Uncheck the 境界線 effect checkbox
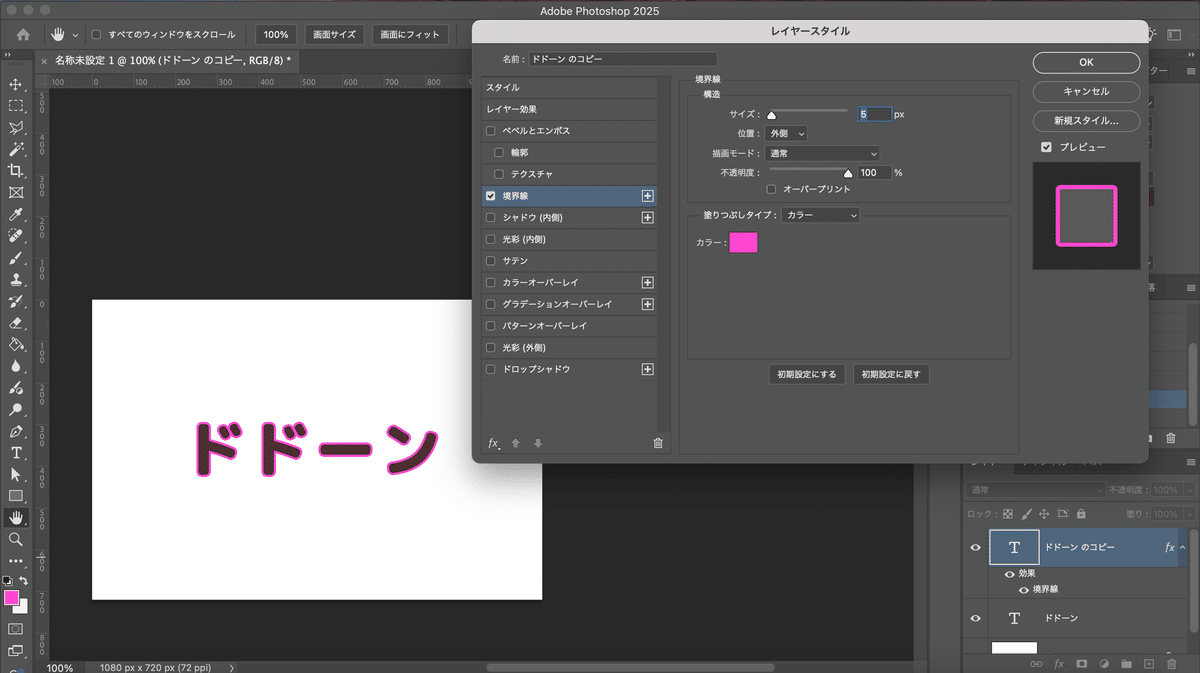1200x673 pixels. (x=490, y=196)
